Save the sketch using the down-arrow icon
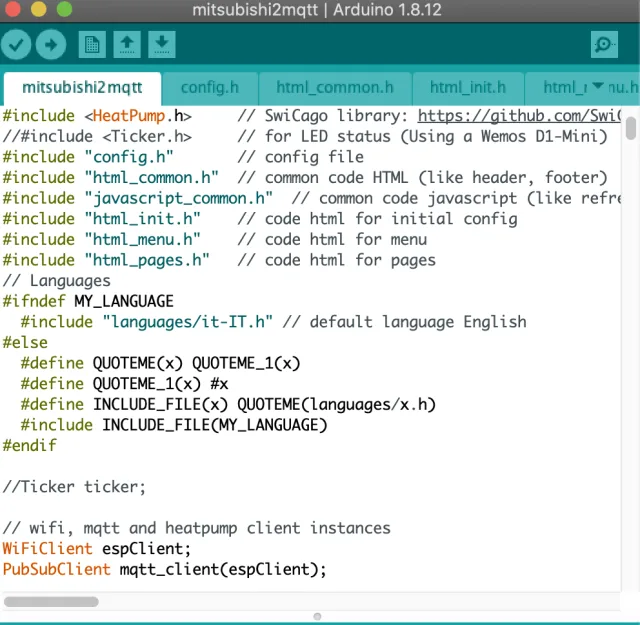Viewport: 640px width, 625px height. coord(161,44)
